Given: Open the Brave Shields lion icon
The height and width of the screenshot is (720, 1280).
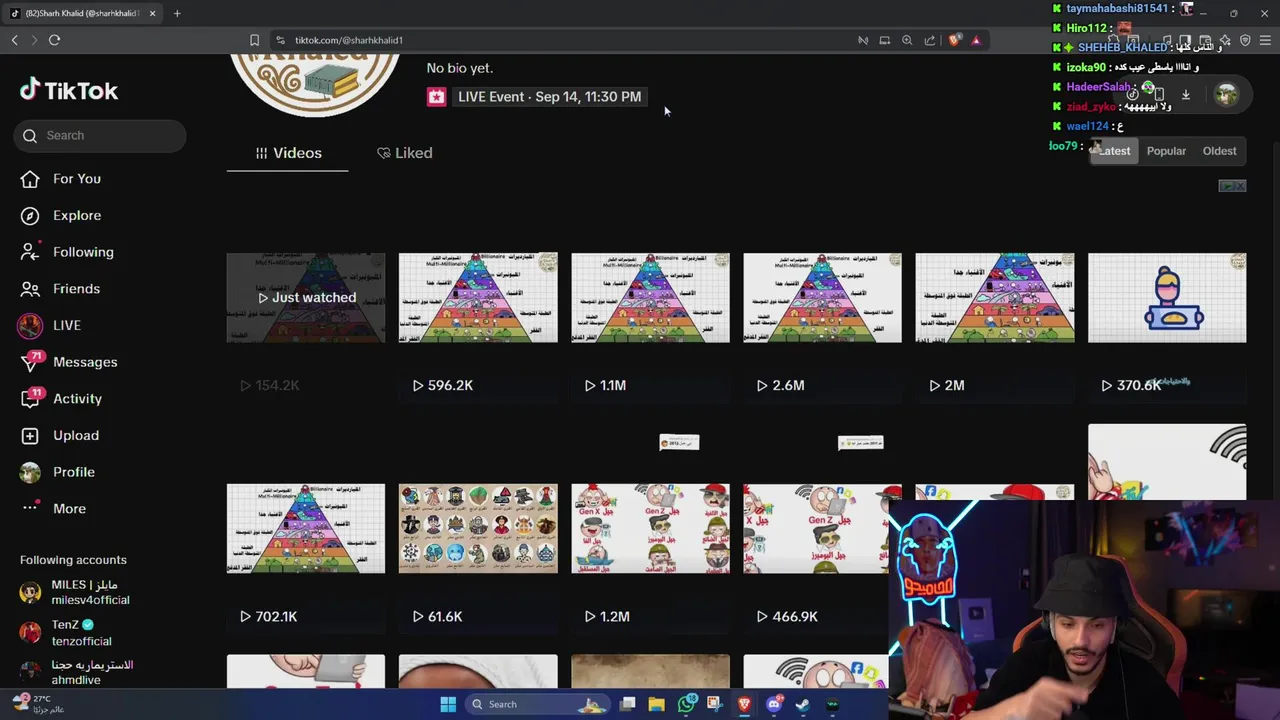Looking at the screenshot, I should point(954,40).
